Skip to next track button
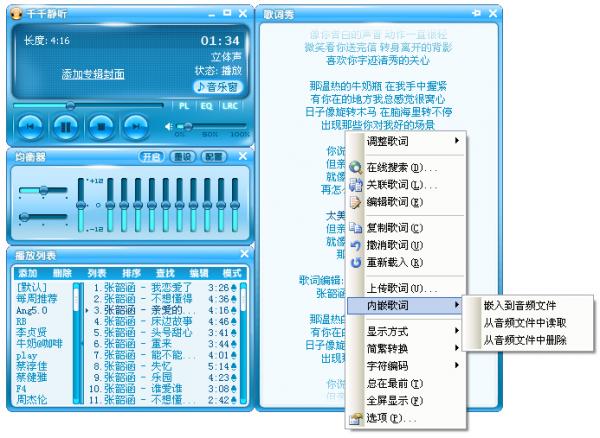Viewport: 600px width, 438px height. click(x=136, y=127)
